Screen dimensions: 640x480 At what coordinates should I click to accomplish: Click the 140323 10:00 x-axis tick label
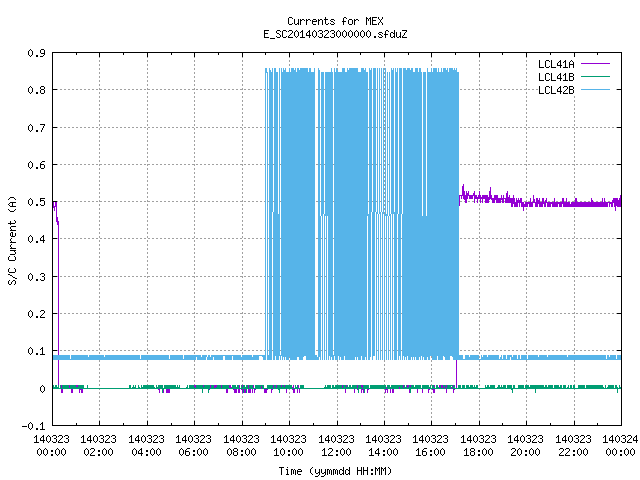(x=288, y=445)
